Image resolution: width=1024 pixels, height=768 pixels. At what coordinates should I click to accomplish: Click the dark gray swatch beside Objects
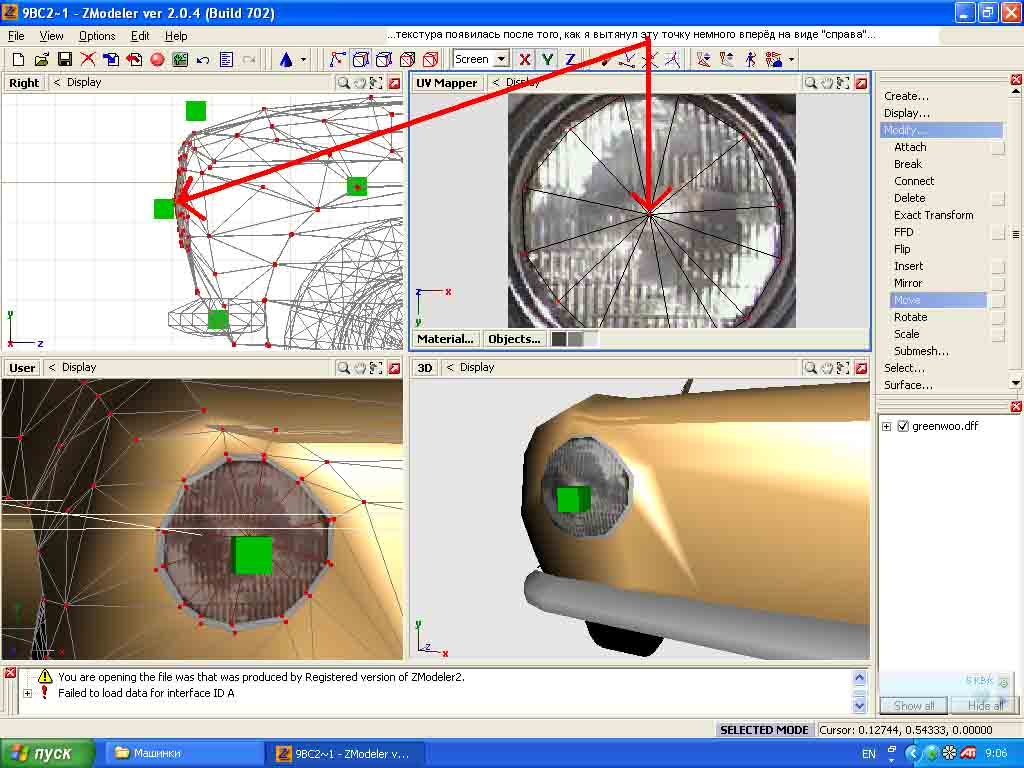pyautogui.click(x=559, y=339)
